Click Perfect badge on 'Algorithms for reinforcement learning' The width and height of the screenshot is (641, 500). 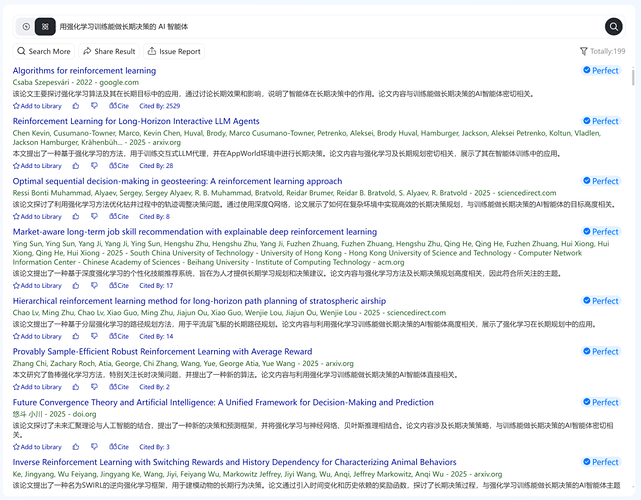tap(601, 70)
